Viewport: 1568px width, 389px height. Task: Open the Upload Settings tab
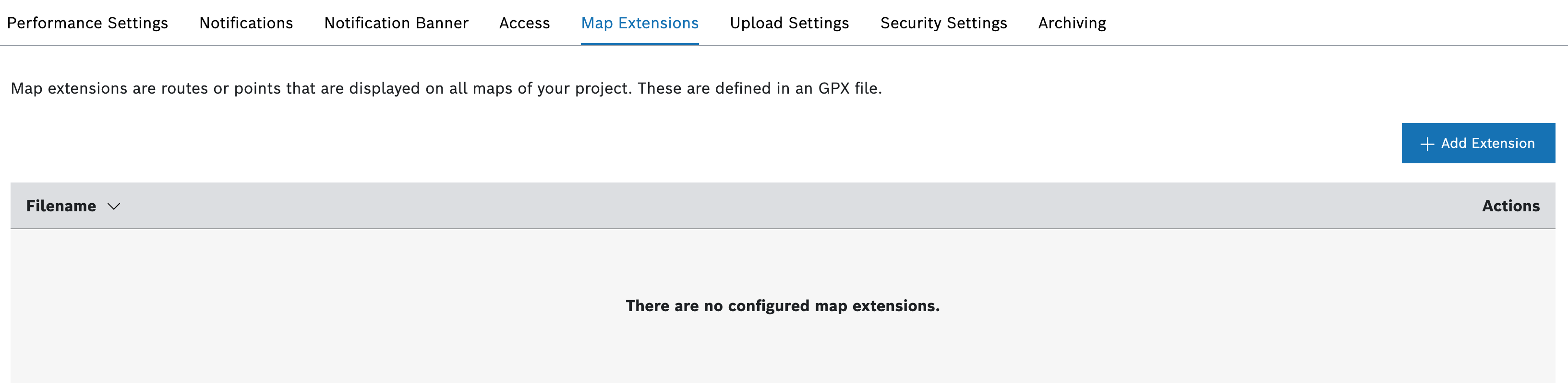coord(789,23)
